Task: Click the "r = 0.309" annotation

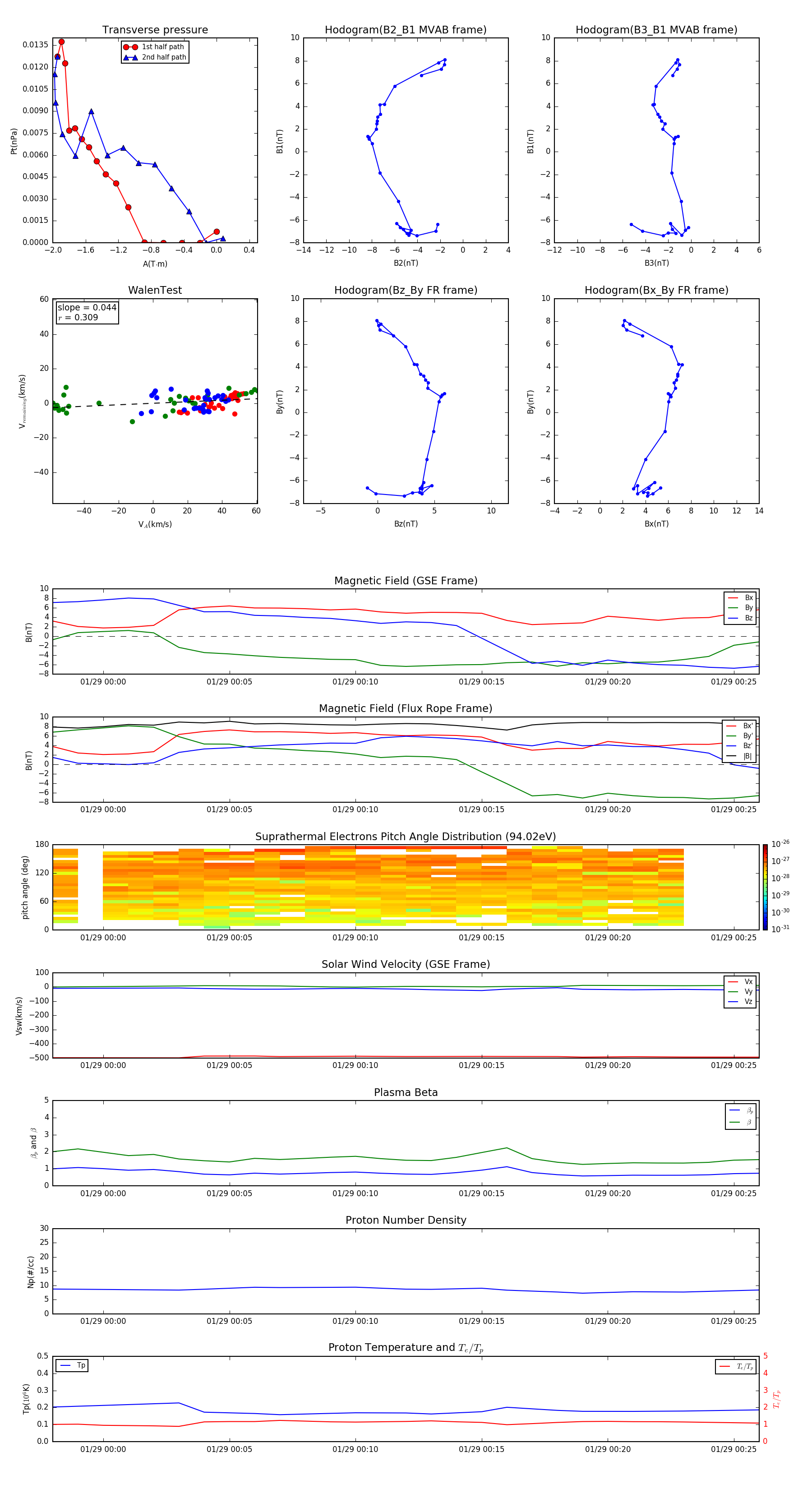Action: coord(78,317)
